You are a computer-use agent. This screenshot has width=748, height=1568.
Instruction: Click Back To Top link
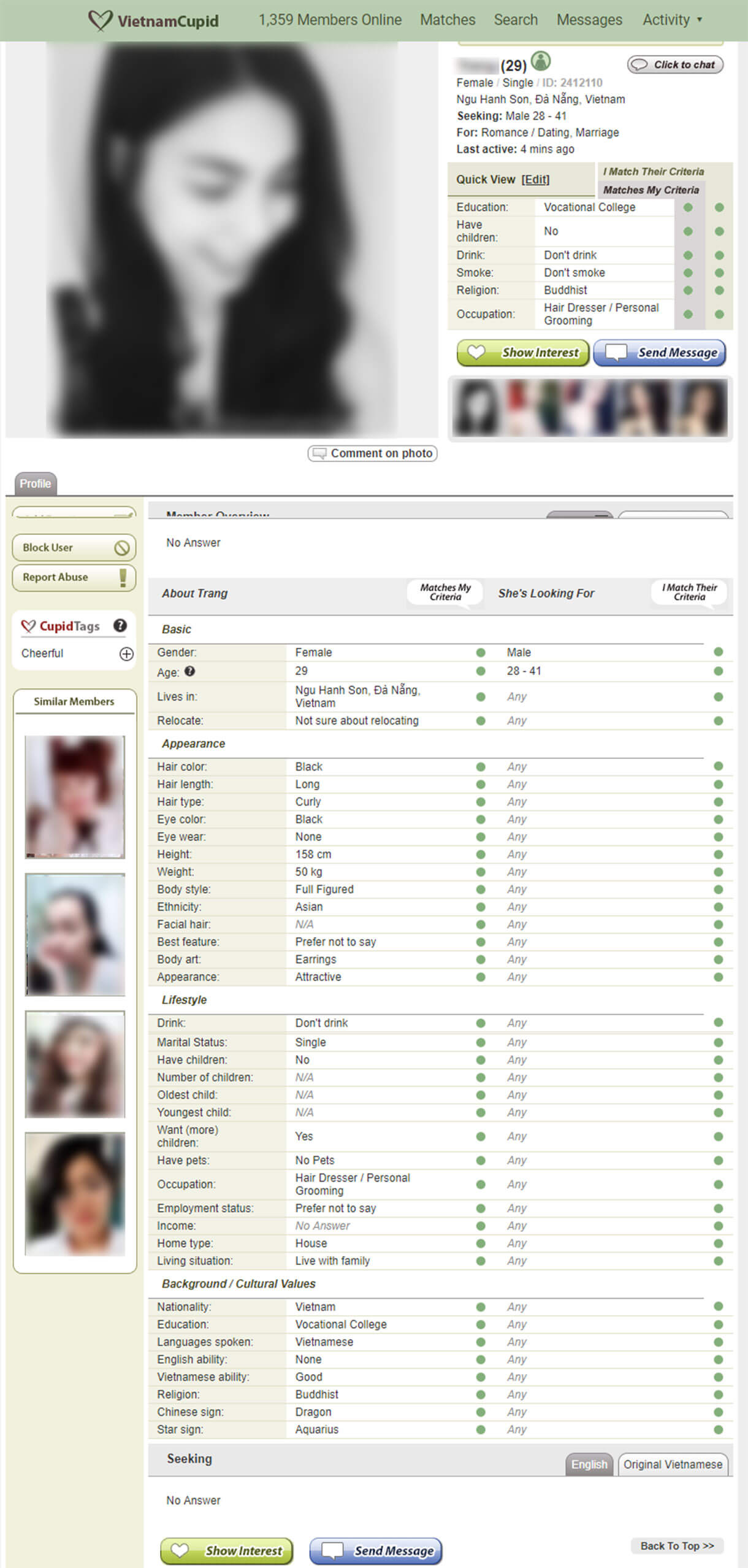676,1545
